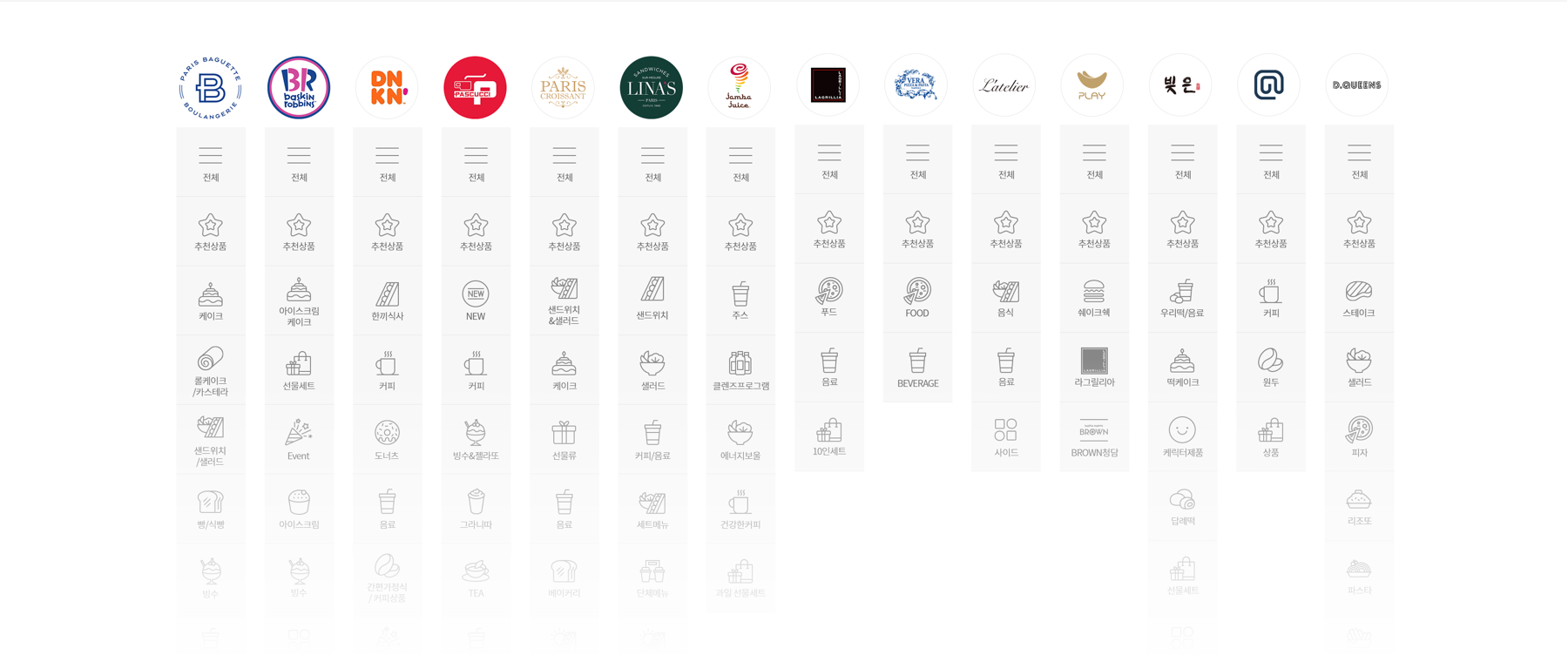The image size is (1568, 655).
Task: Select 피자 under D.Queens column
Action: (1359, 437)
